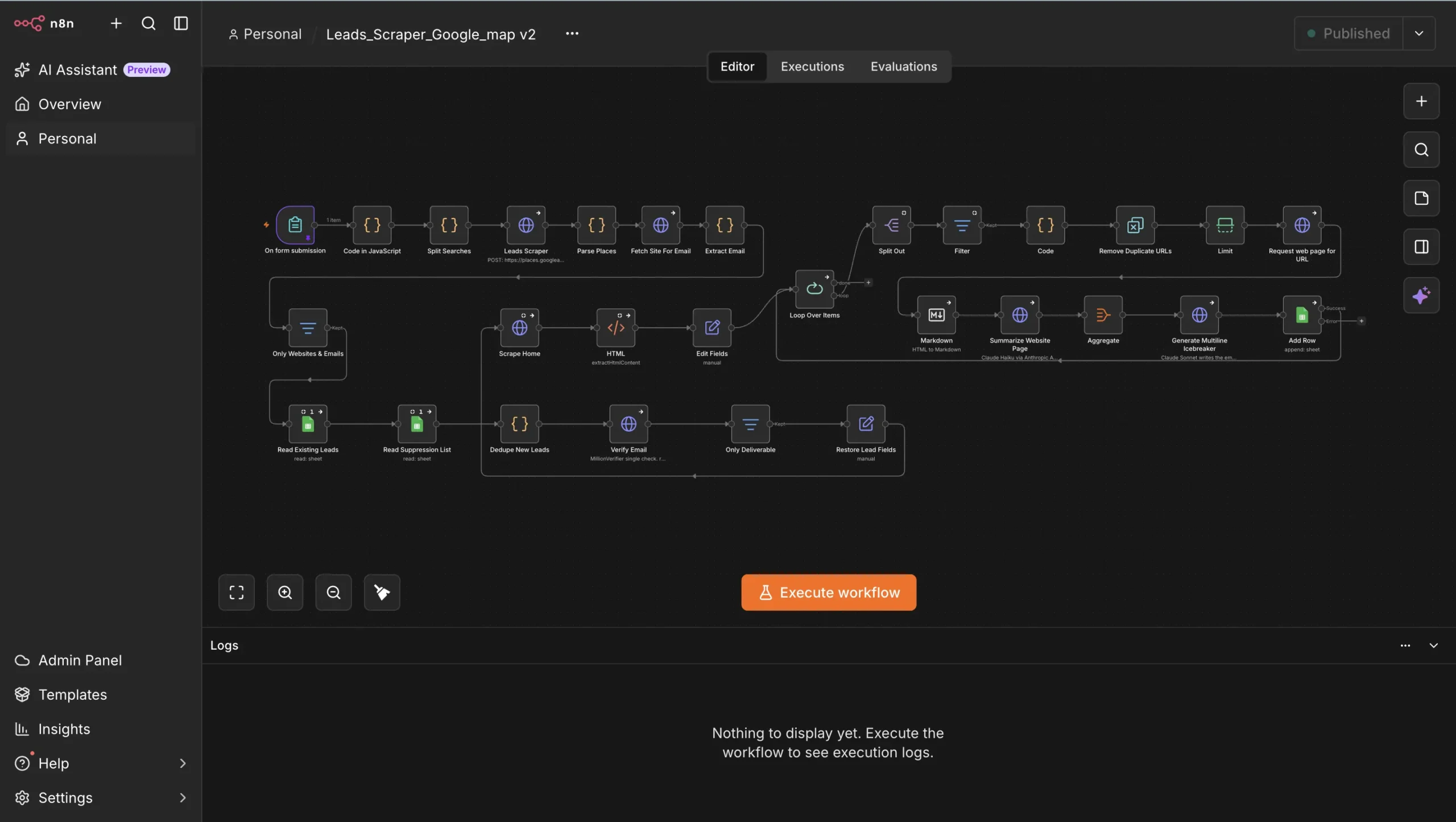Open the Read Suppression List sheet node
The width and height of the screenshot is (1456, 822).
tap(417, 424)
